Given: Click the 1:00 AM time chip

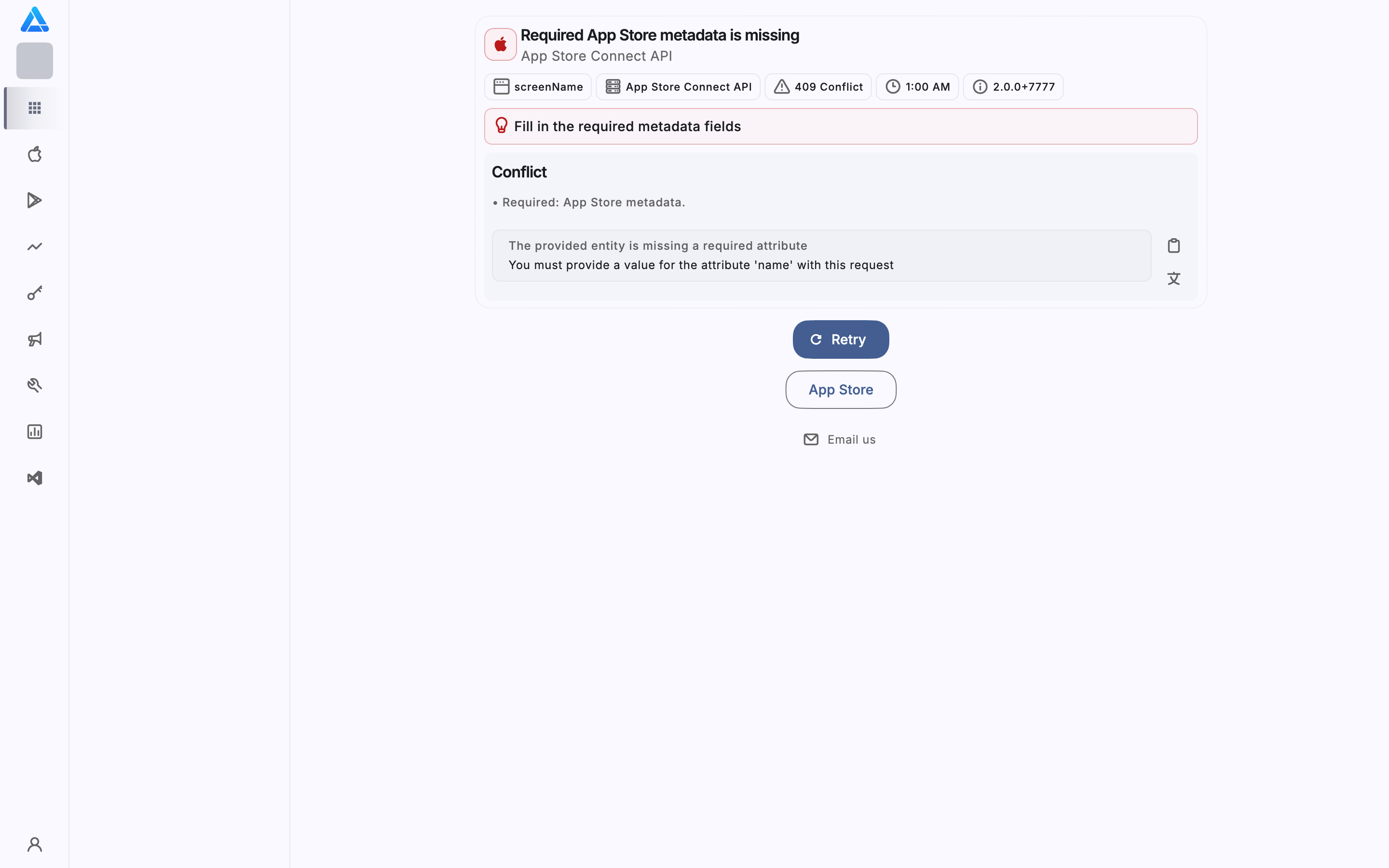Looking at the screenshot, I should tap(917, 87).
